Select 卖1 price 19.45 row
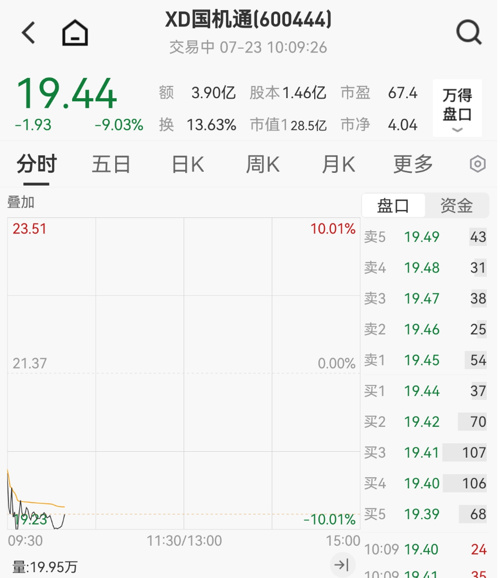 (x=425, y=360)
